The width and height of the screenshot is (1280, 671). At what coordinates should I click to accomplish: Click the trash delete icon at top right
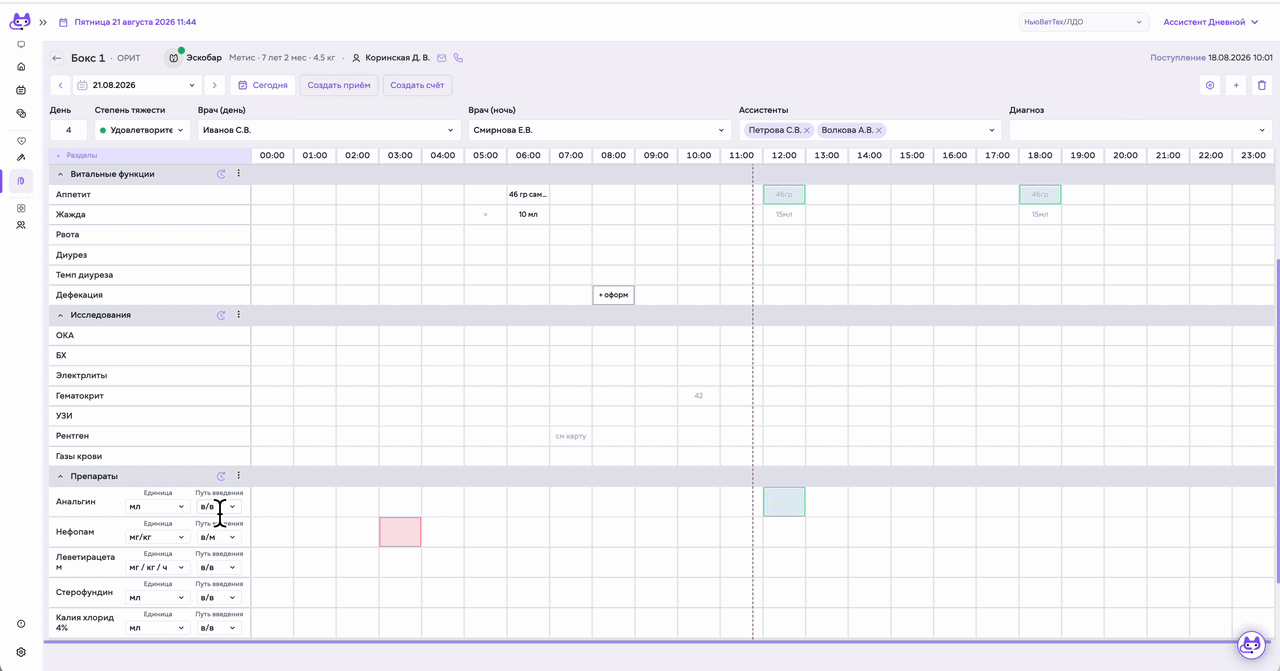tap(1262, 85)
